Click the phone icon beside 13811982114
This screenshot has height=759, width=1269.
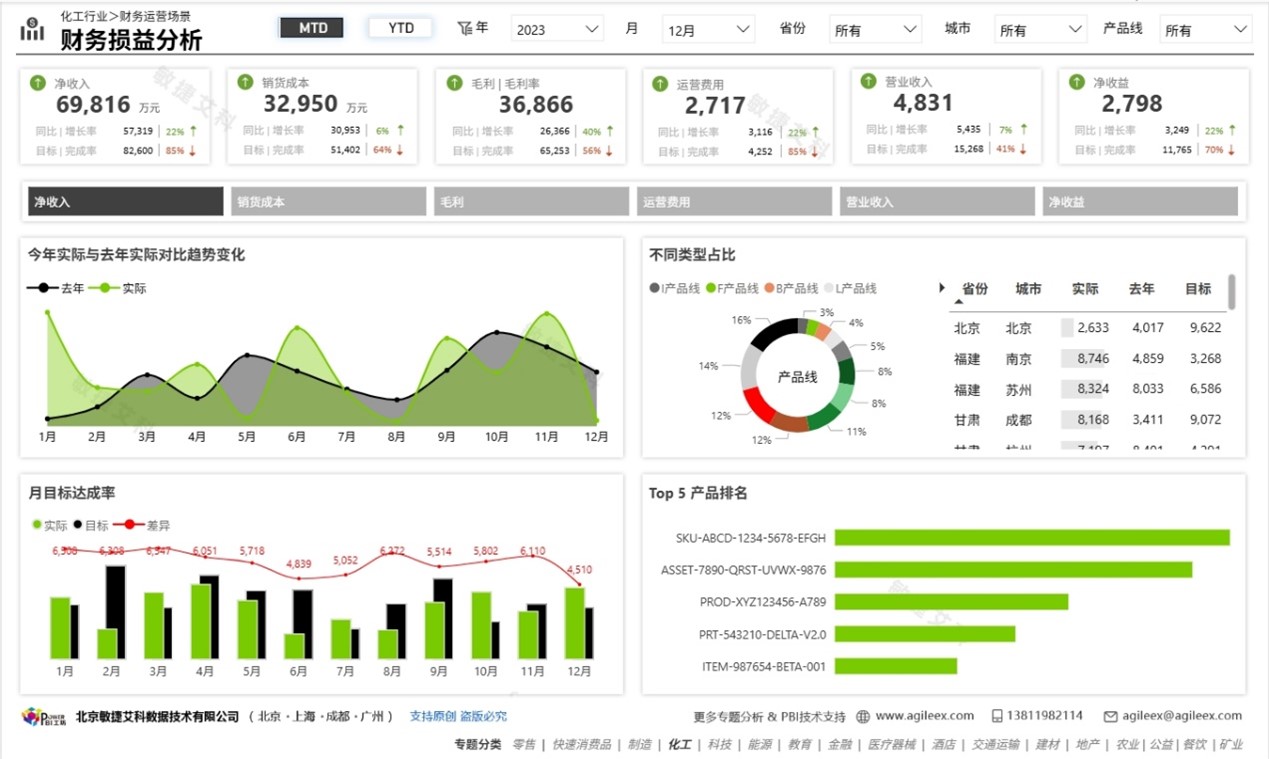pos(995,716)
